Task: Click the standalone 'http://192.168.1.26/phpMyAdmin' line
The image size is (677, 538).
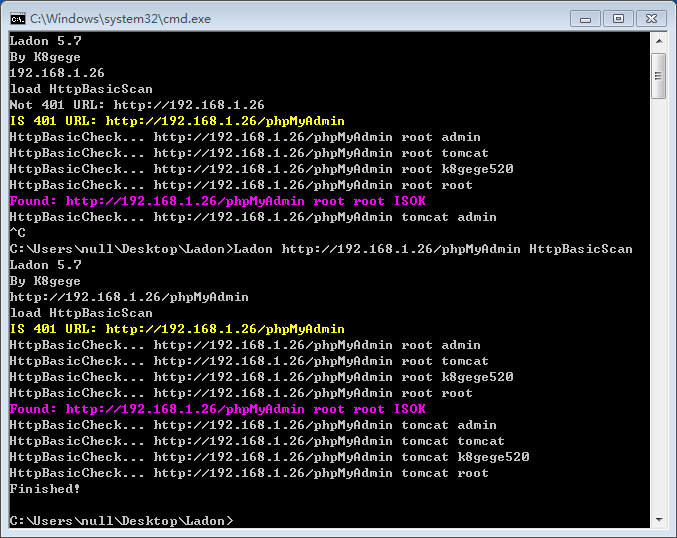Action: point(129,297)
